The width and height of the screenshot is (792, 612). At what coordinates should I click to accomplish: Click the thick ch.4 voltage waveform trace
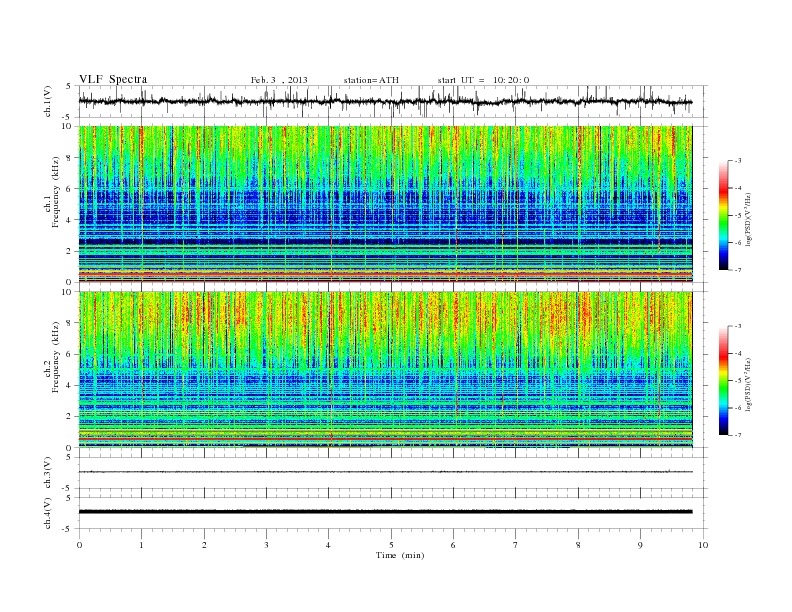click(x=385, y=512)
